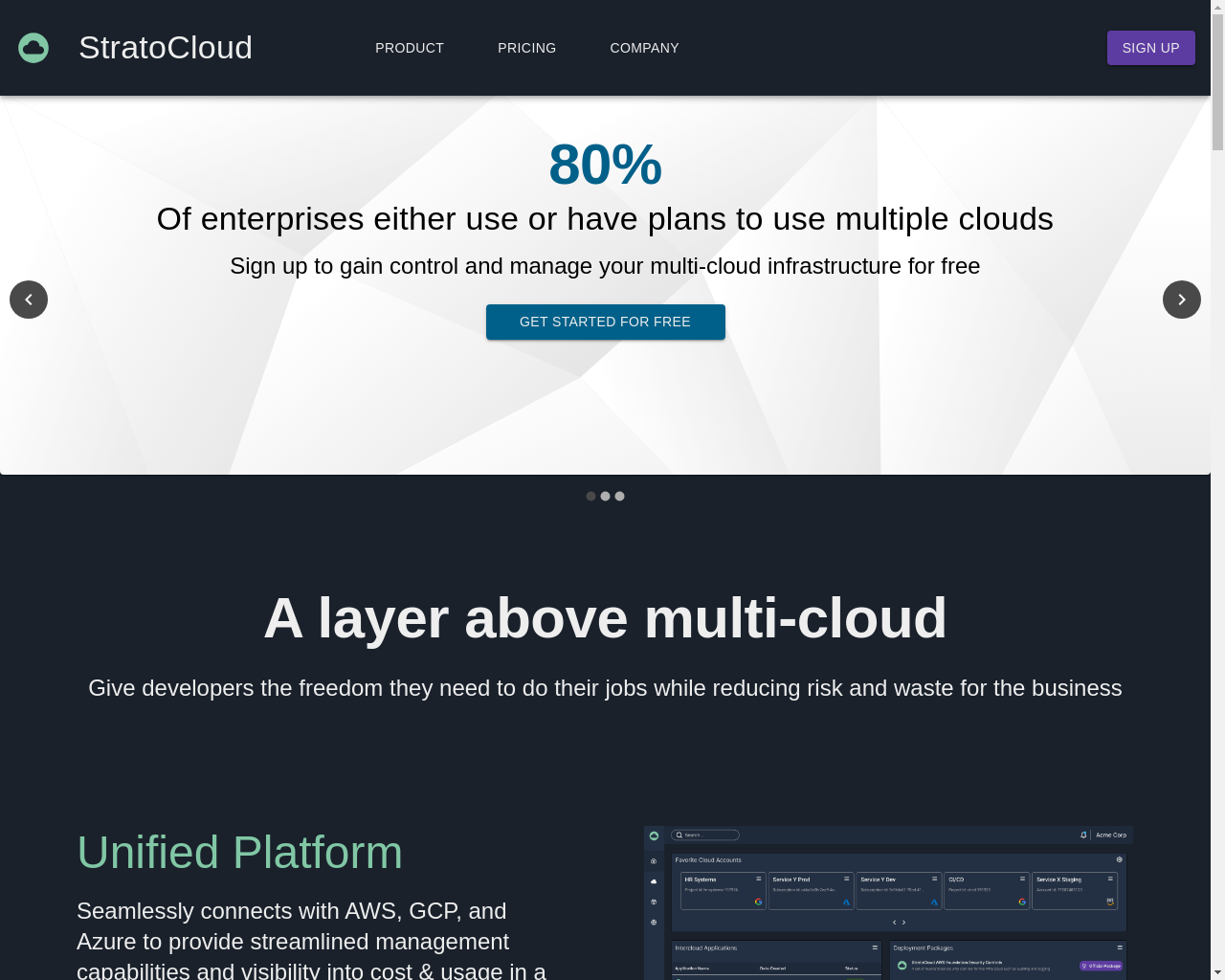
Task: Click the SIGN UP button
Action: click(1151, 48)
